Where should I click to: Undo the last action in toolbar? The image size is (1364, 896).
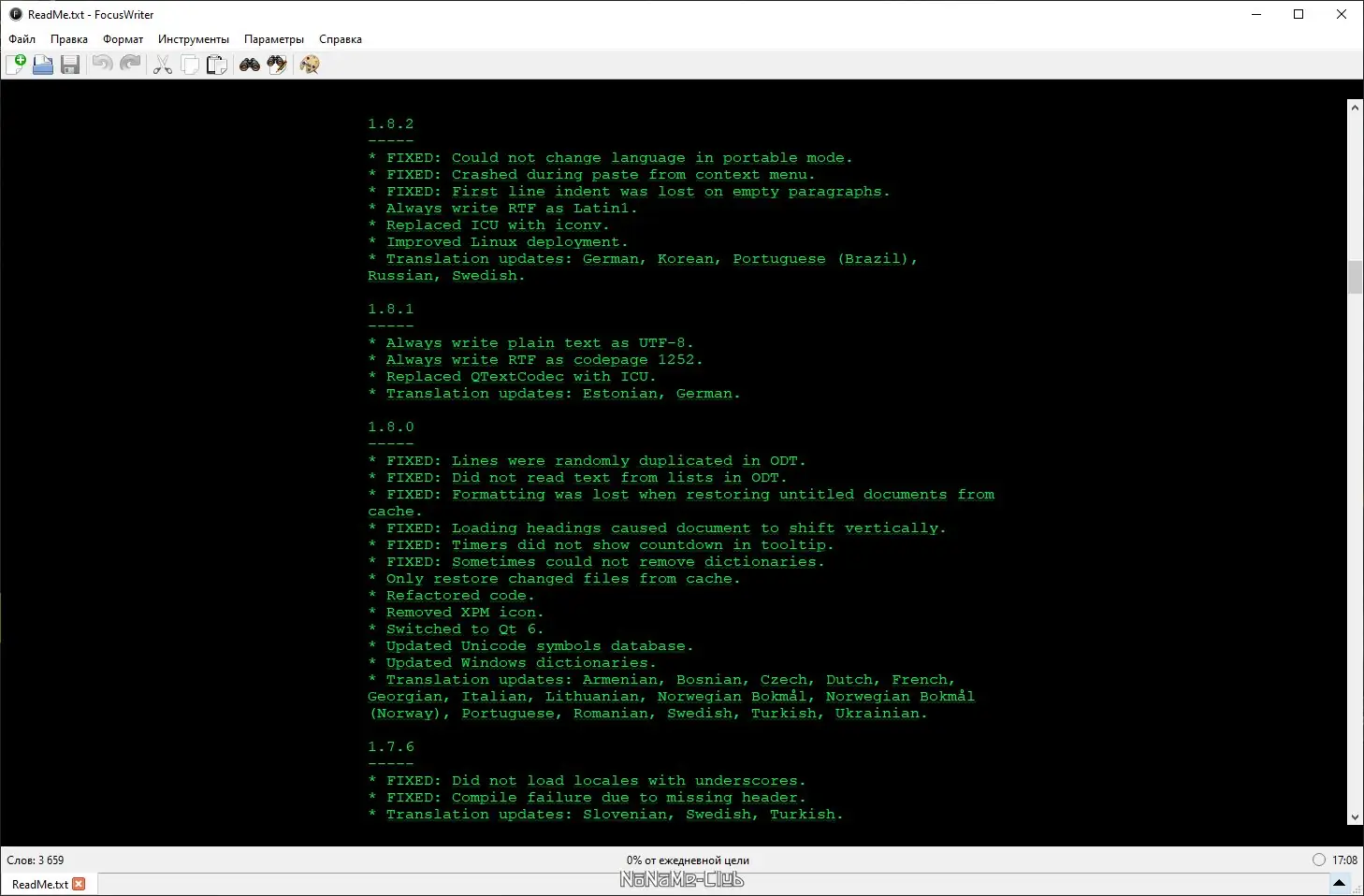pyautogui.click(x=103, y=65)
